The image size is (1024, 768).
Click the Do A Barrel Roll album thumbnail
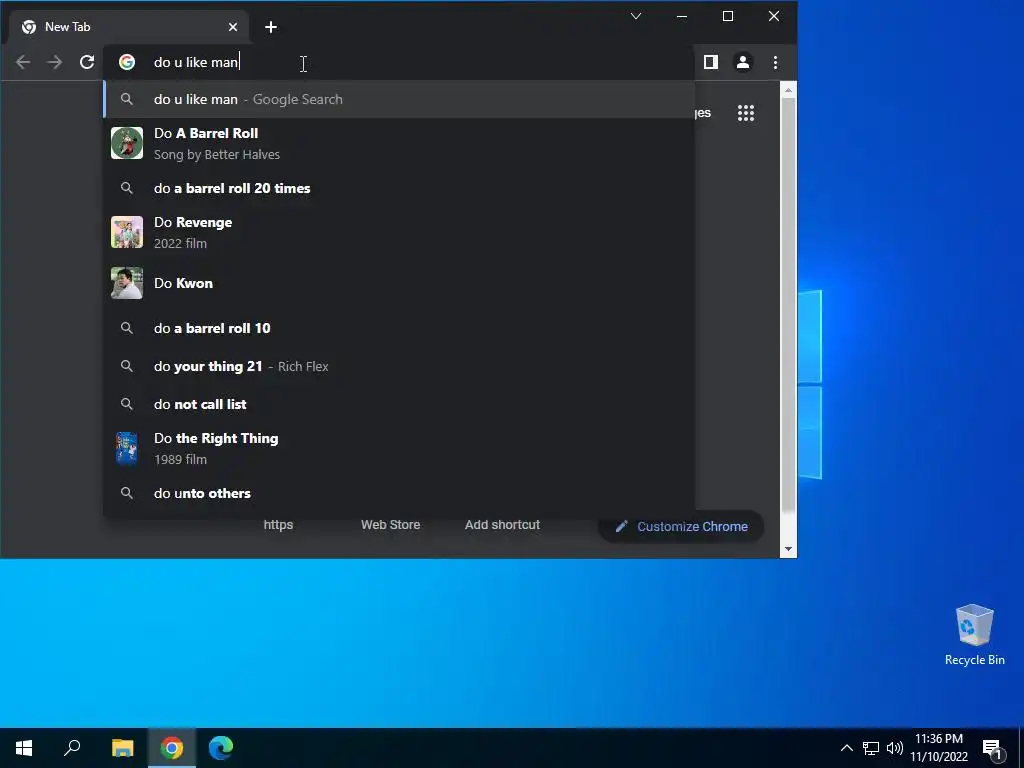pyautogui.click(x=127, y=143)
